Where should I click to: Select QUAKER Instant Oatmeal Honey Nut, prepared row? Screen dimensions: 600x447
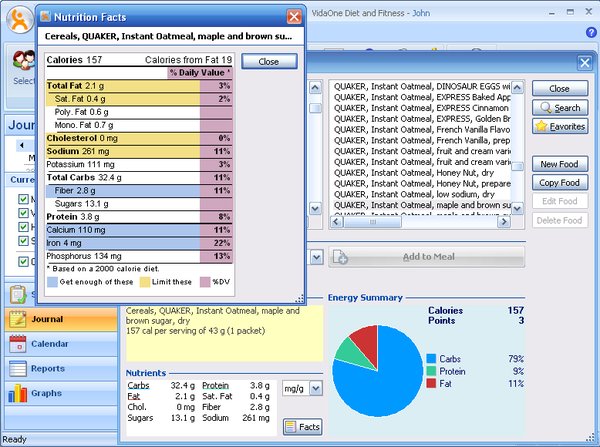click(422, 183)
